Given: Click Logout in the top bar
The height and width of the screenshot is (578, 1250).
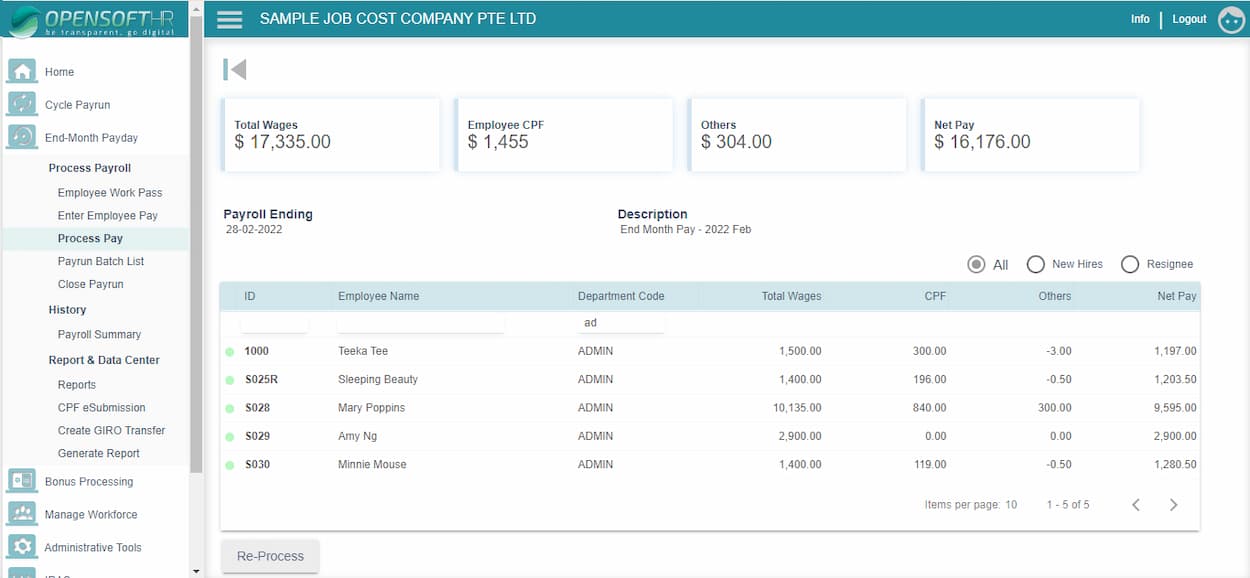Looking at the screenshot, I should (x=1189, y=18).
